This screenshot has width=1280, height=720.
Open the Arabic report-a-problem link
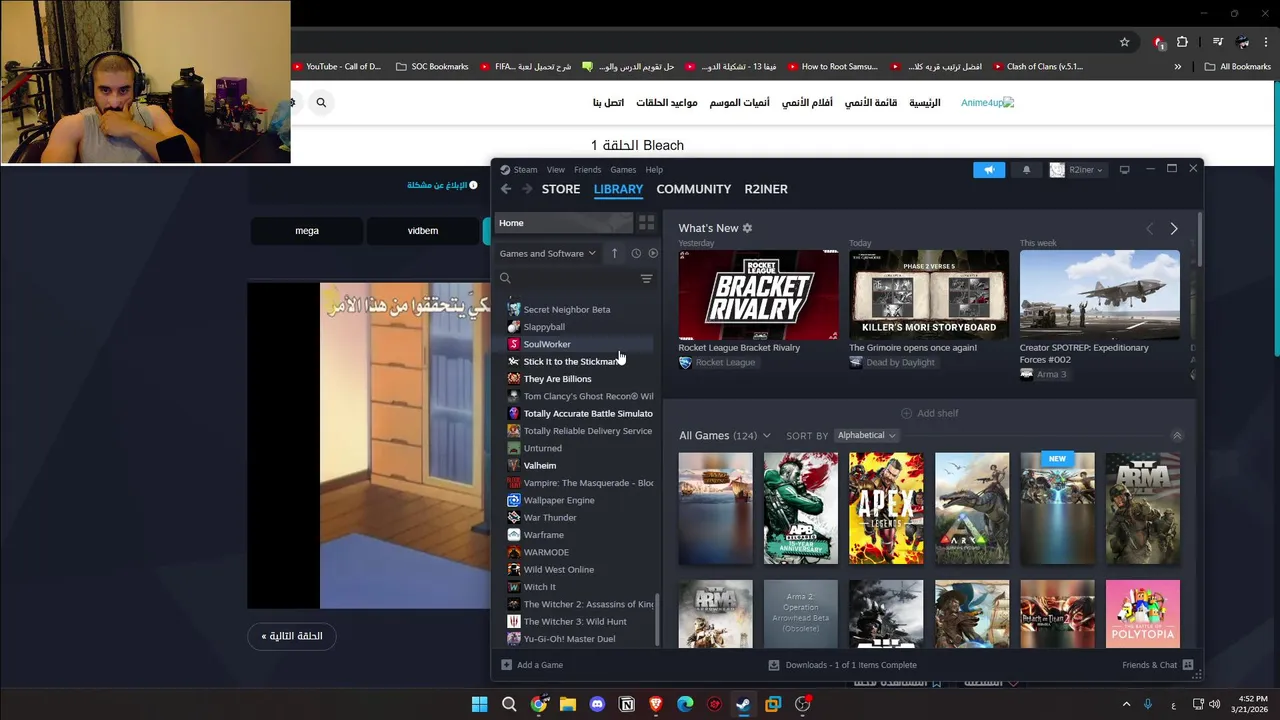coord(443,185)
